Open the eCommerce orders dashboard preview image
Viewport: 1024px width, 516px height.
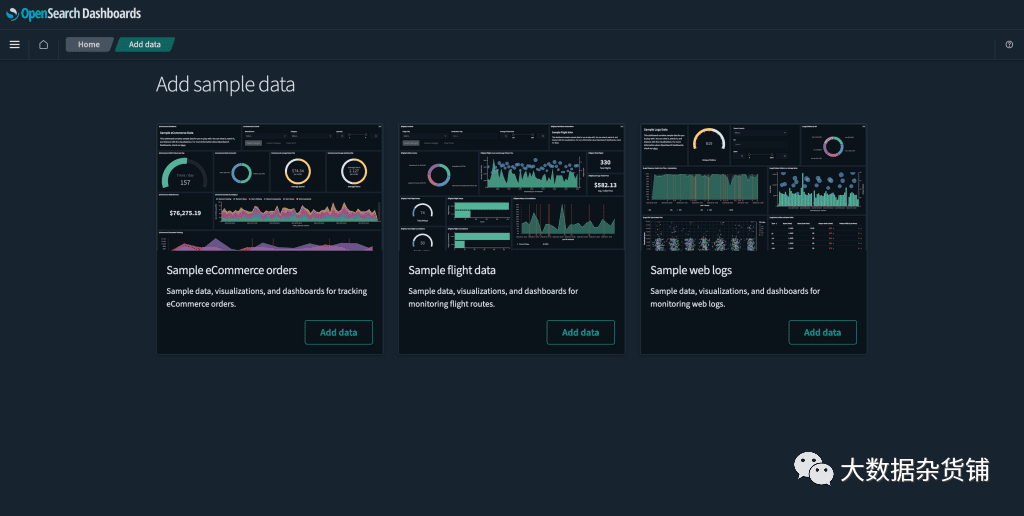[269, 187]
